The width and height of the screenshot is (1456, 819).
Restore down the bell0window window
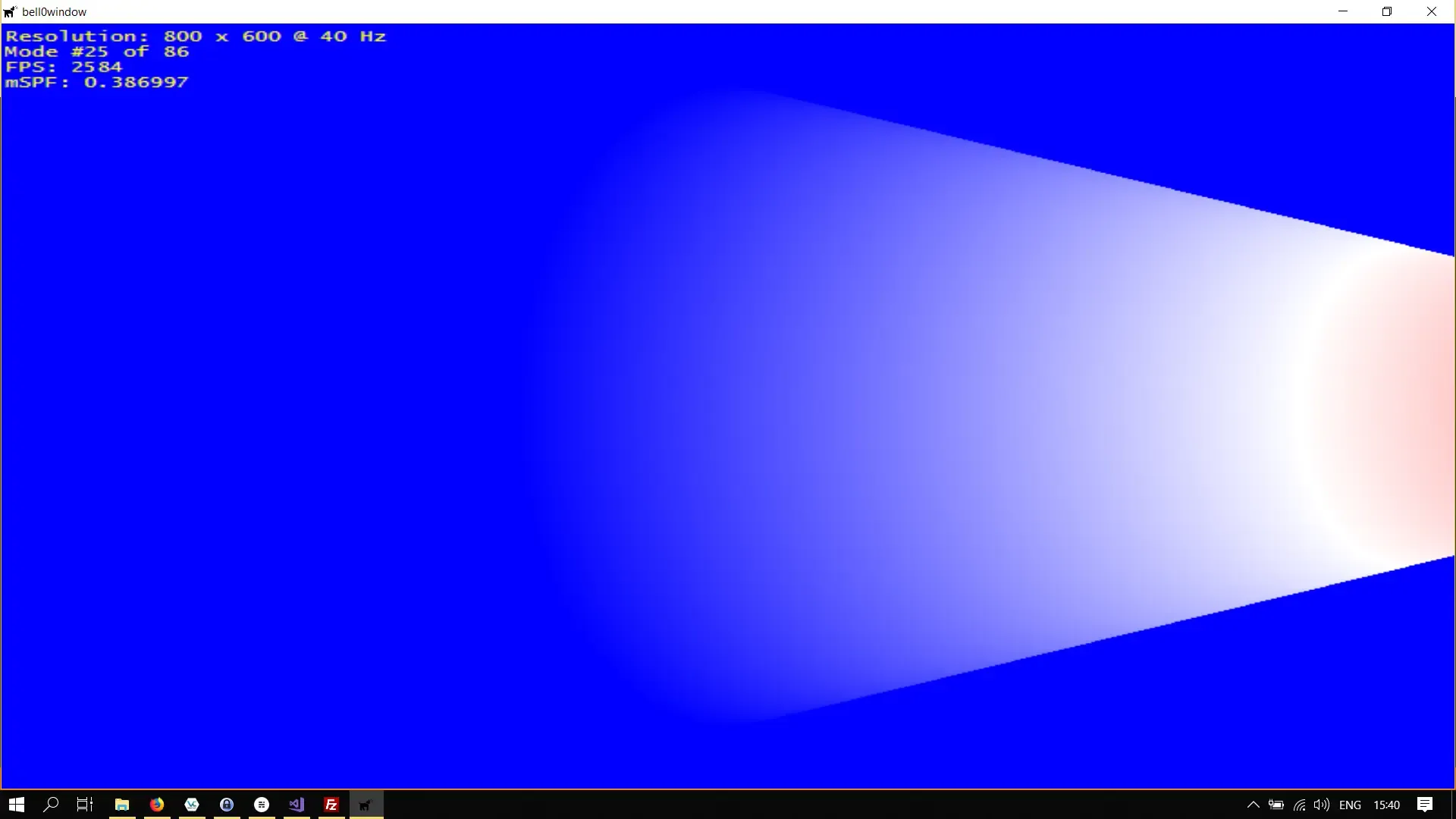[1387, 11]
